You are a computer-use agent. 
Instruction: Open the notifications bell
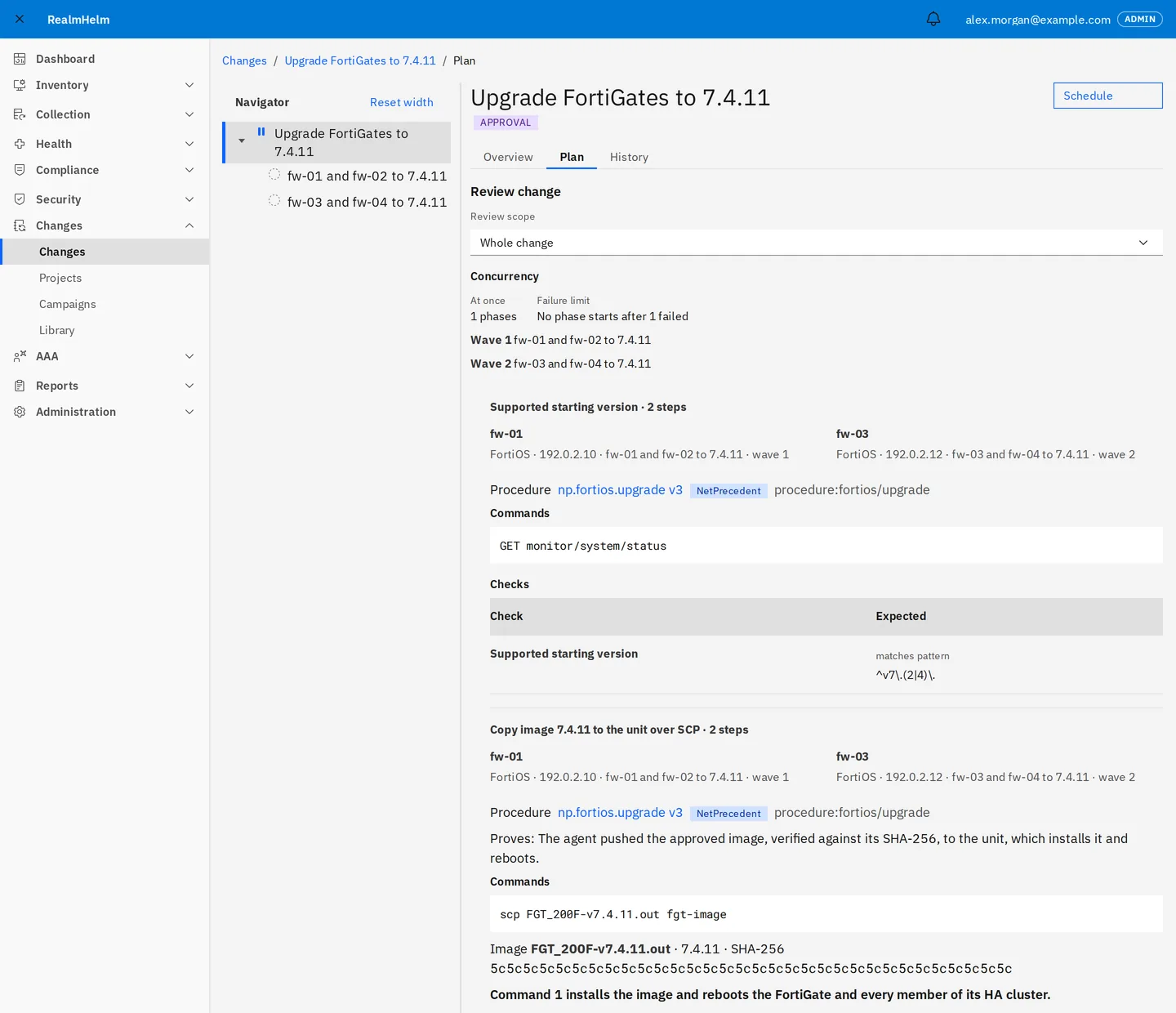933,19
